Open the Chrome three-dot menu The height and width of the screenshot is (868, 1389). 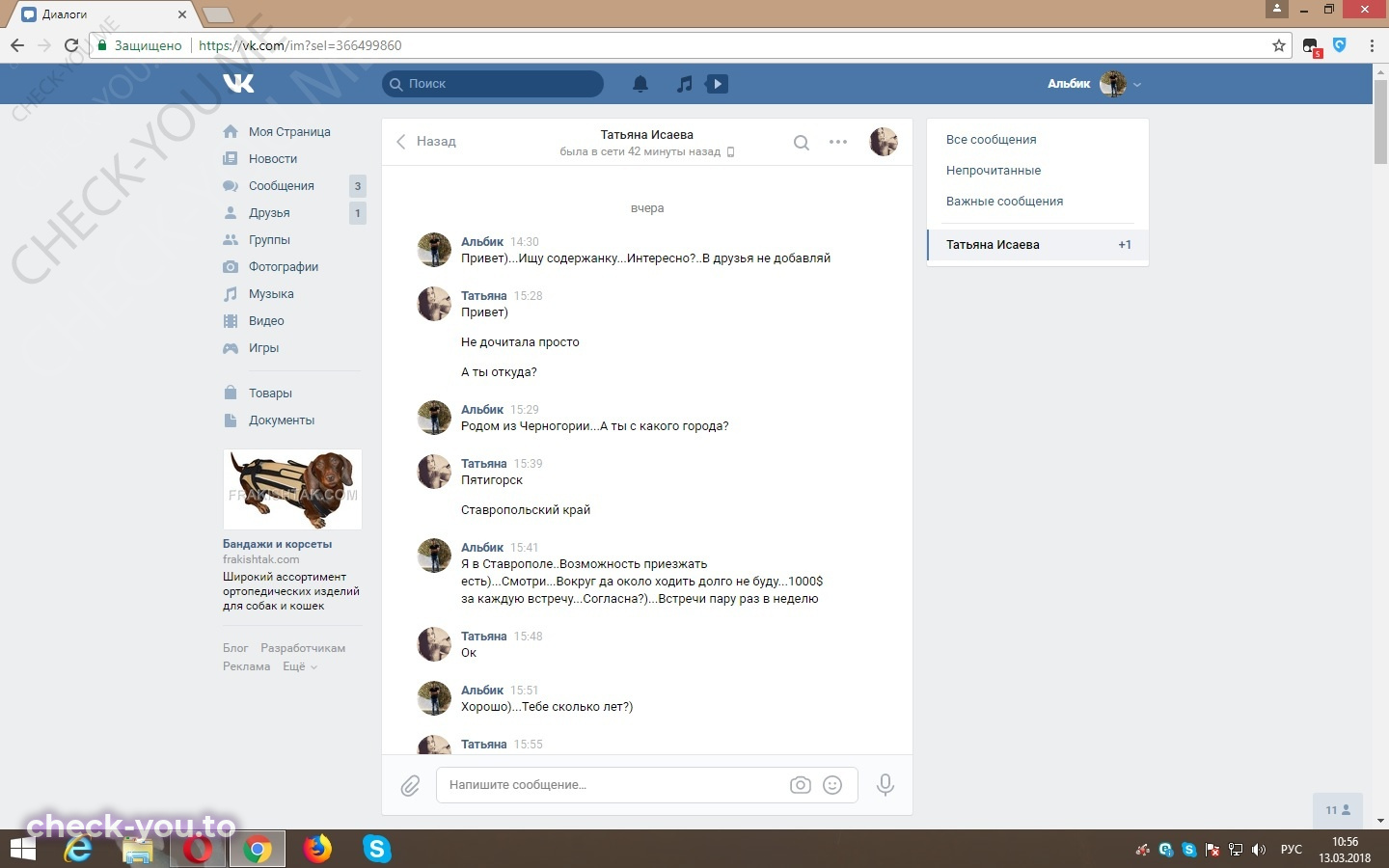[1372, 45]
